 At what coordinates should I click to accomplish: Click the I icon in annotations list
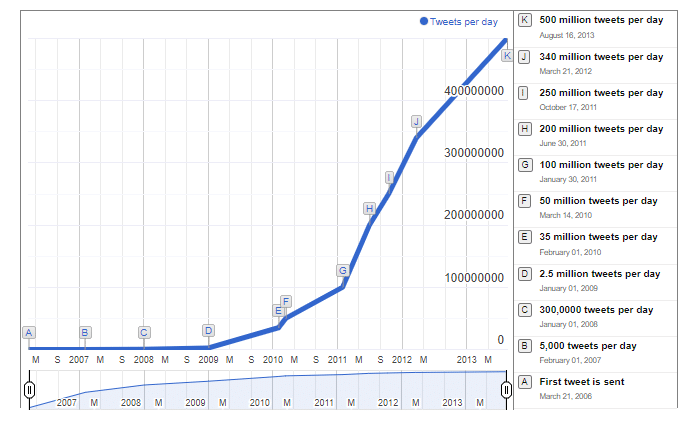[x=525, y=93]
